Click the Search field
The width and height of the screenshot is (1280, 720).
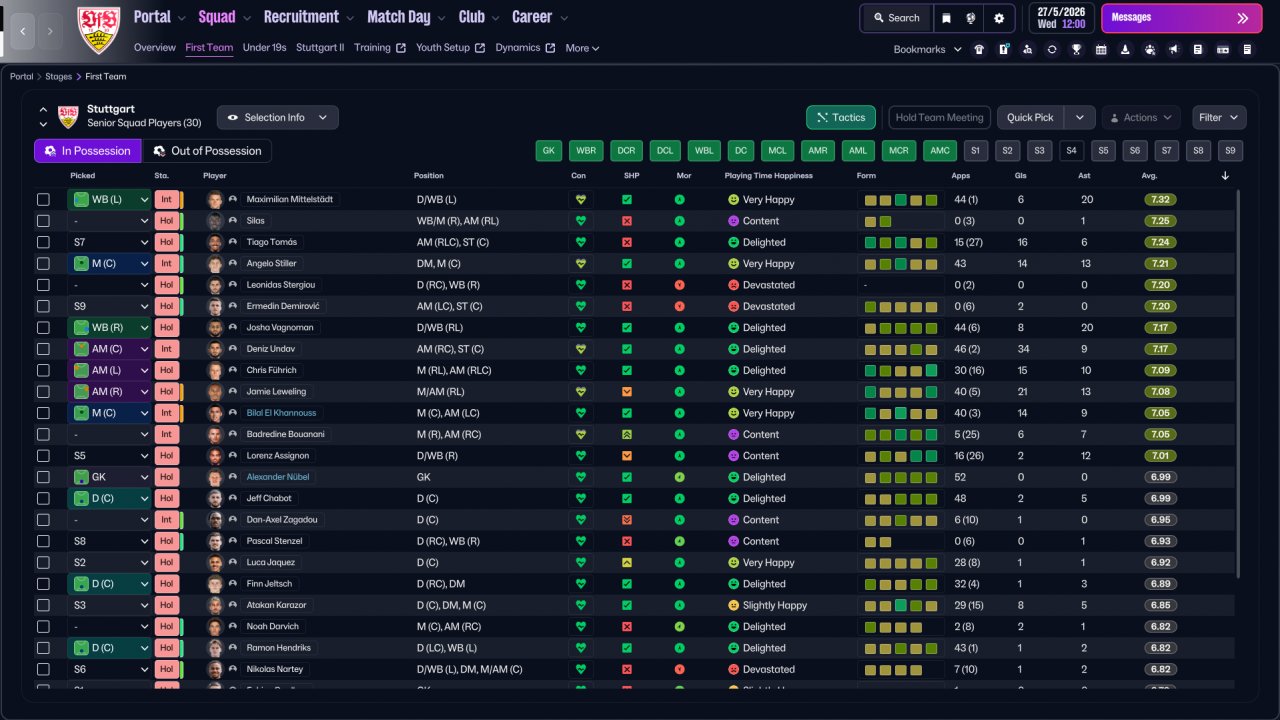tap(896, 18)
